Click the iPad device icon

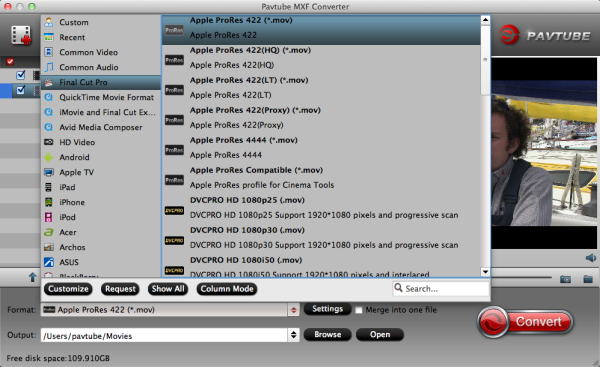pyautogui.click(x=49, y=187)
